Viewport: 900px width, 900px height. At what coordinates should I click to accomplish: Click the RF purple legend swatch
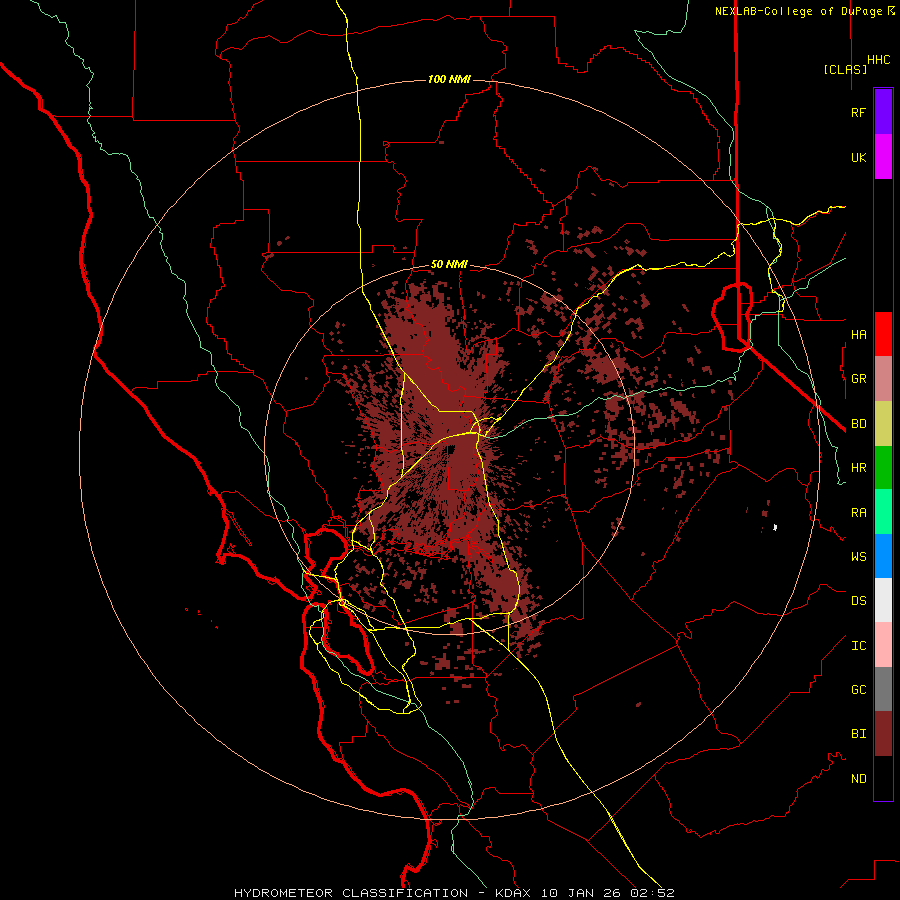tap(883, 112)
